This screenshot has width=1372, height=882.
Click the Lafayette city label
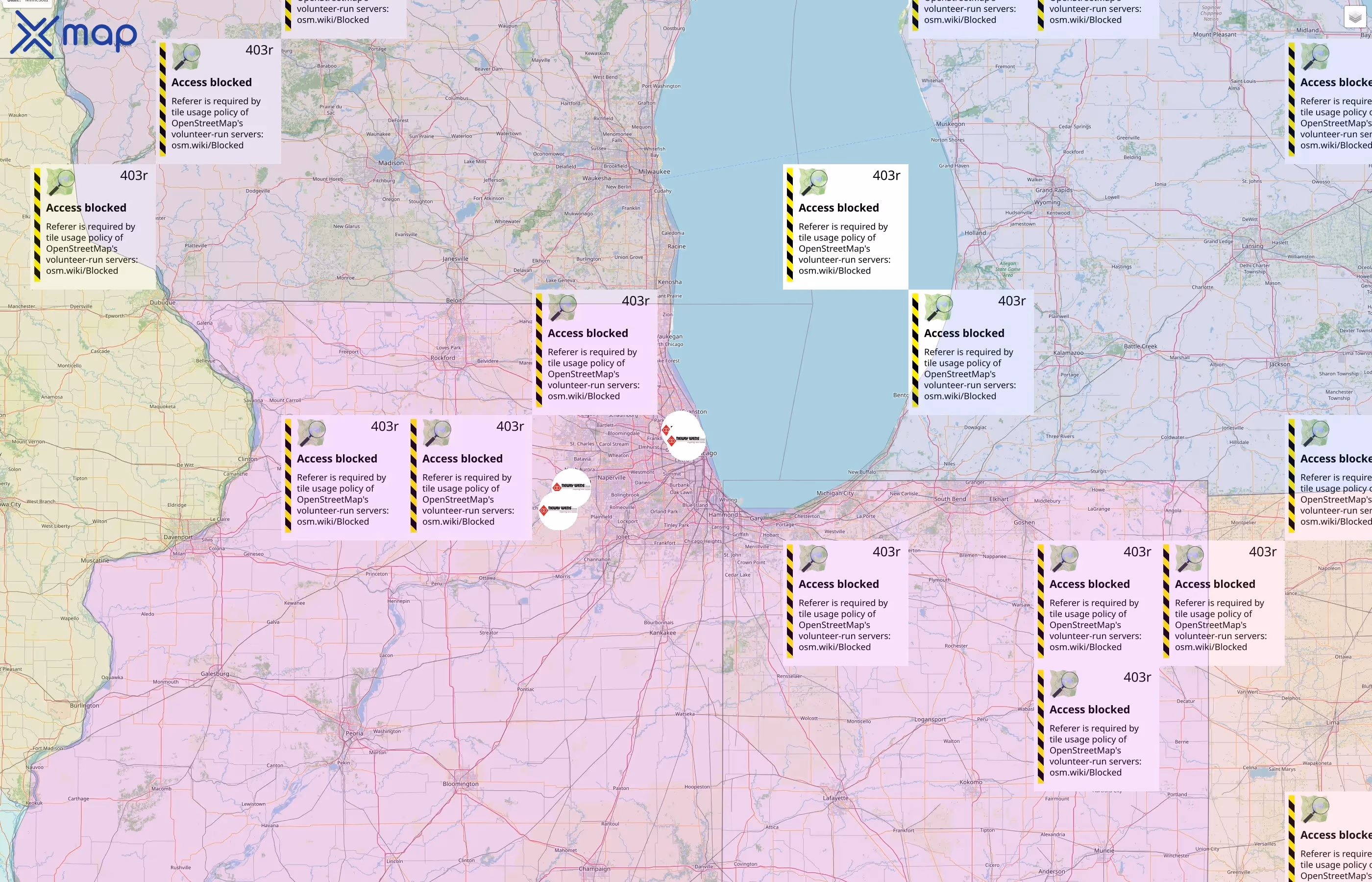[x=836, y=798]
